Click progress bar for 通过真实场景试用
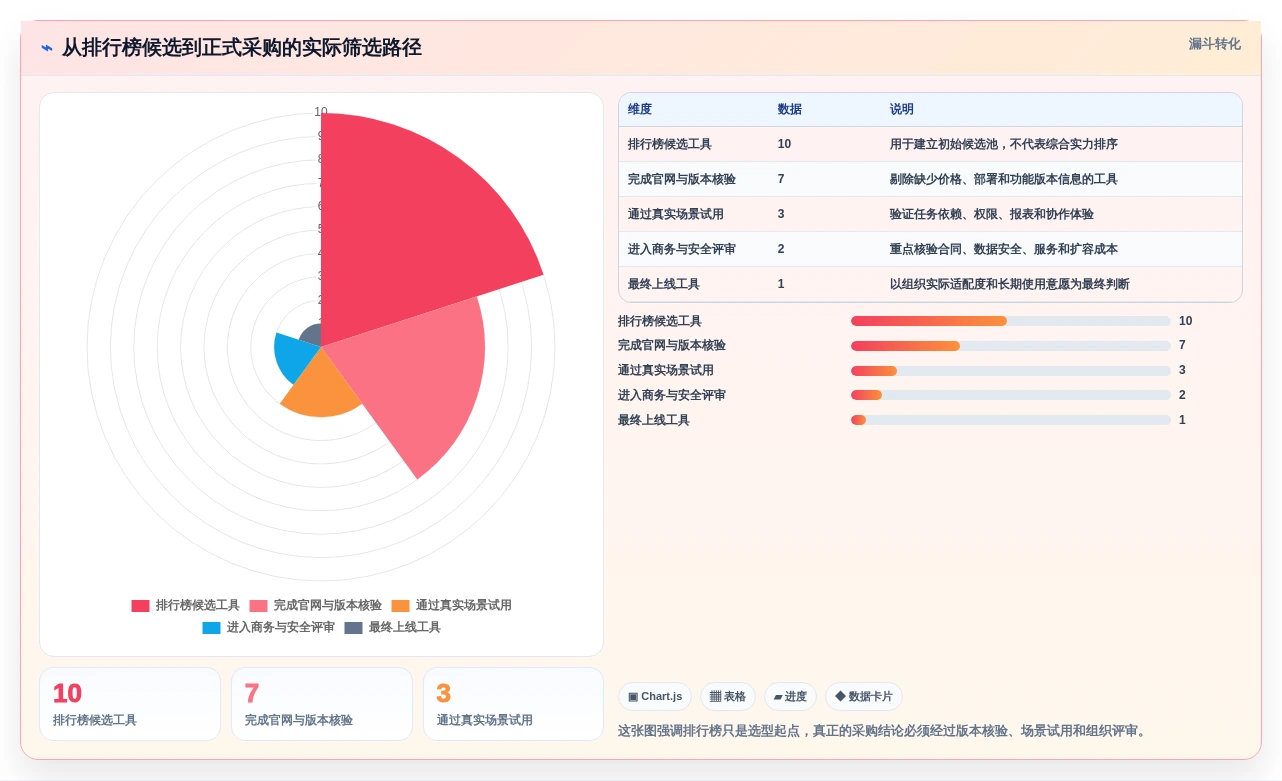Image resolution: width=1282 pixels, height=781 pixels. pos(1011,371)
